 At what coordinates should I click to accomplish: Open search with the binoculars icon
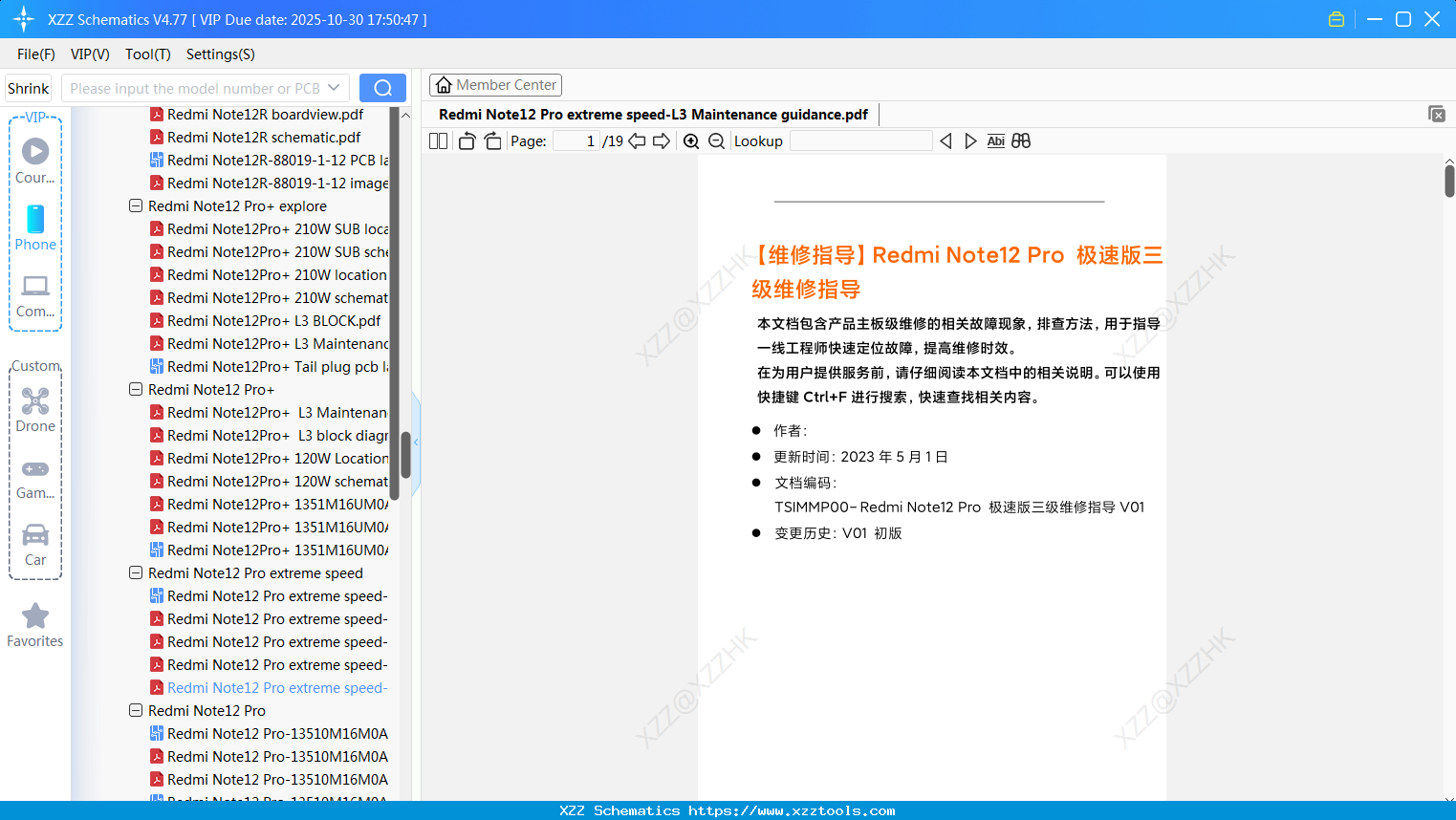point(1021,140)
